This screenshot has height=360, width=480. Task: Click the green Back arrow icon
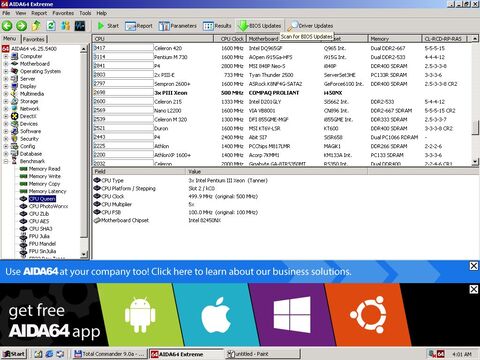[x=7, y=26]
